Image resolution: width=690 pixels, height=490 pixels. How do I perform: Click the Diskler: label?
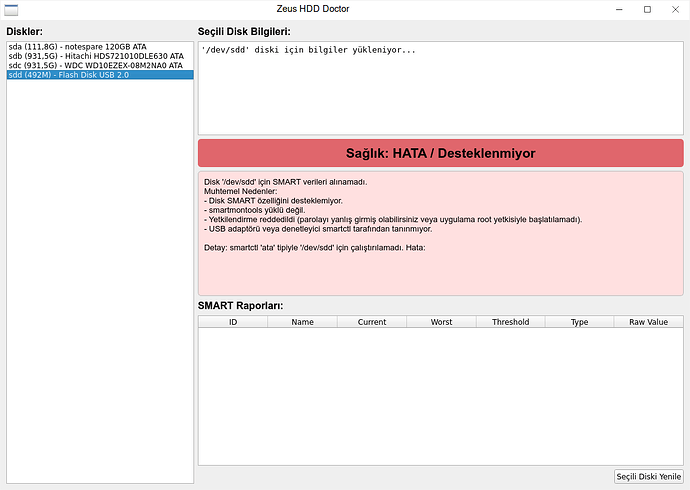point(25,32)
